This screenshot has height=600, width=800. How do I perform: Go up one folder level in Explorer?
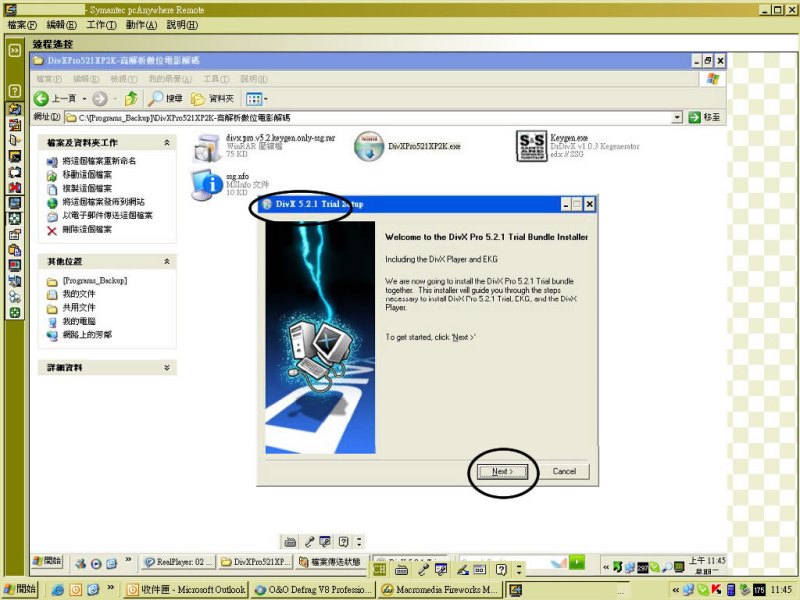131,98
